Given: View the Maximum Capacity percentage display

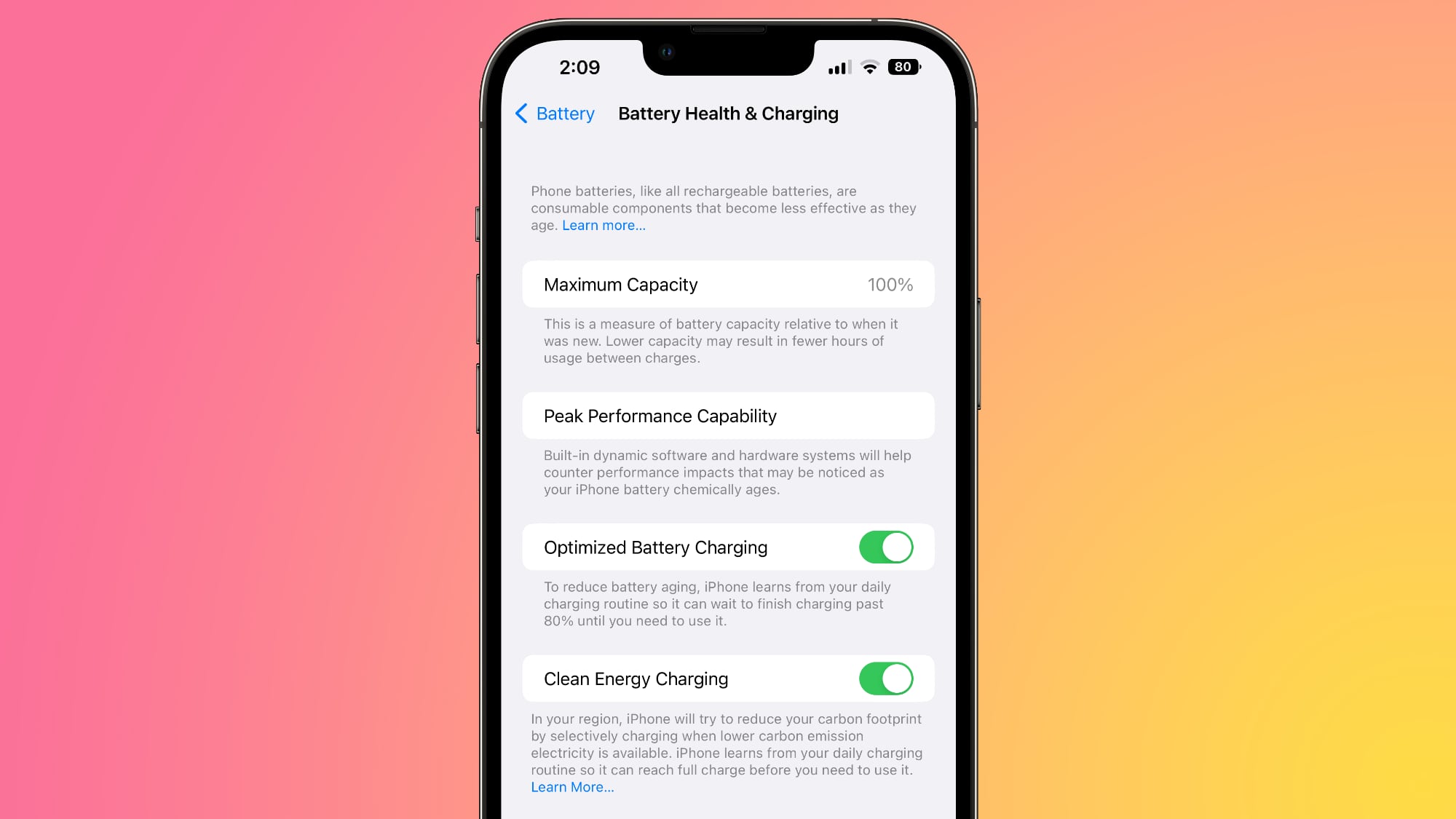Looking at the screenshot, I should click(x=889, y=284).
